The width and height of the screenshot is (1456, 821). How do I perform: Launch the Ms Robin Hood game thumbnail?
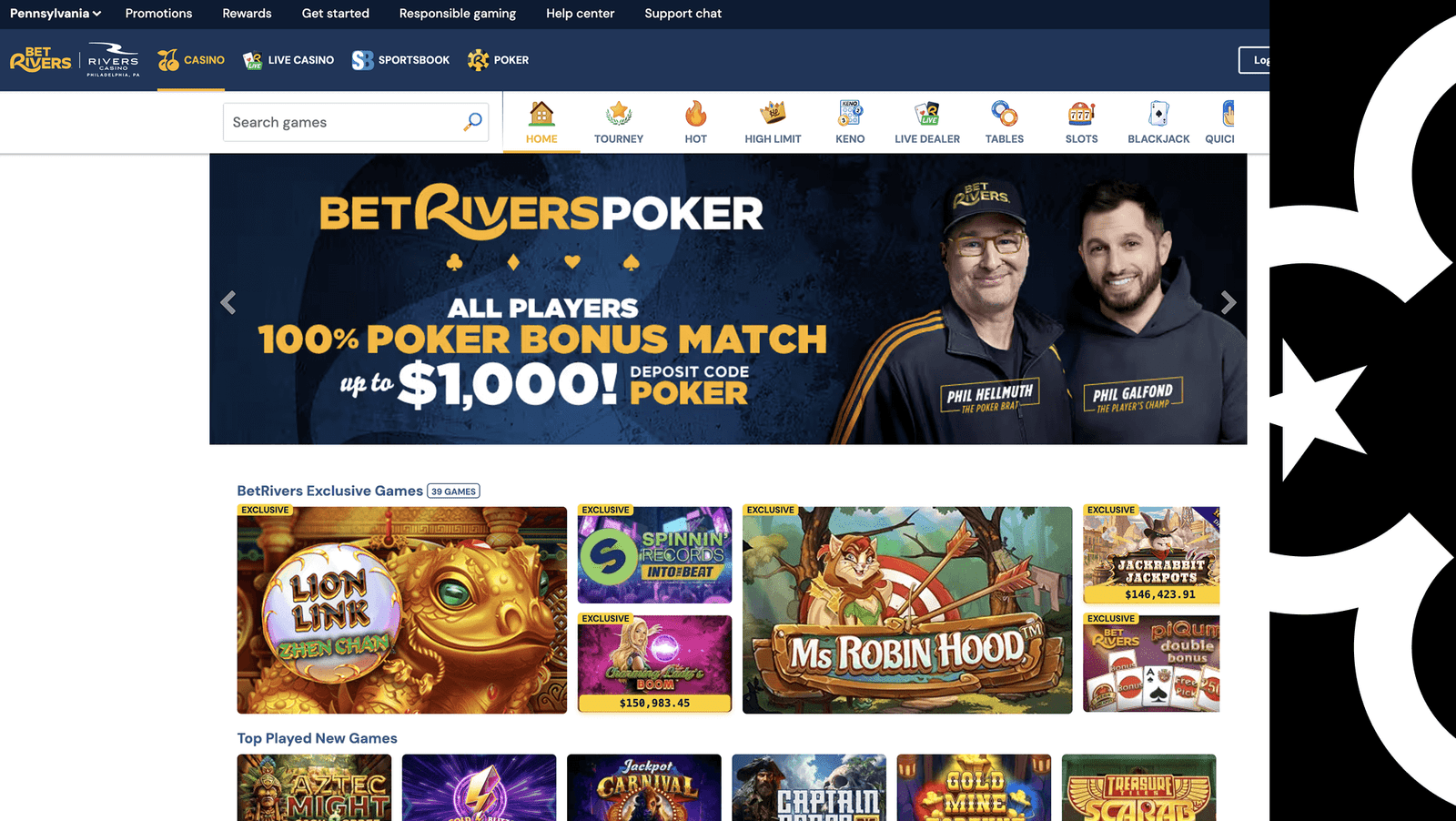(x=907, y=610)
